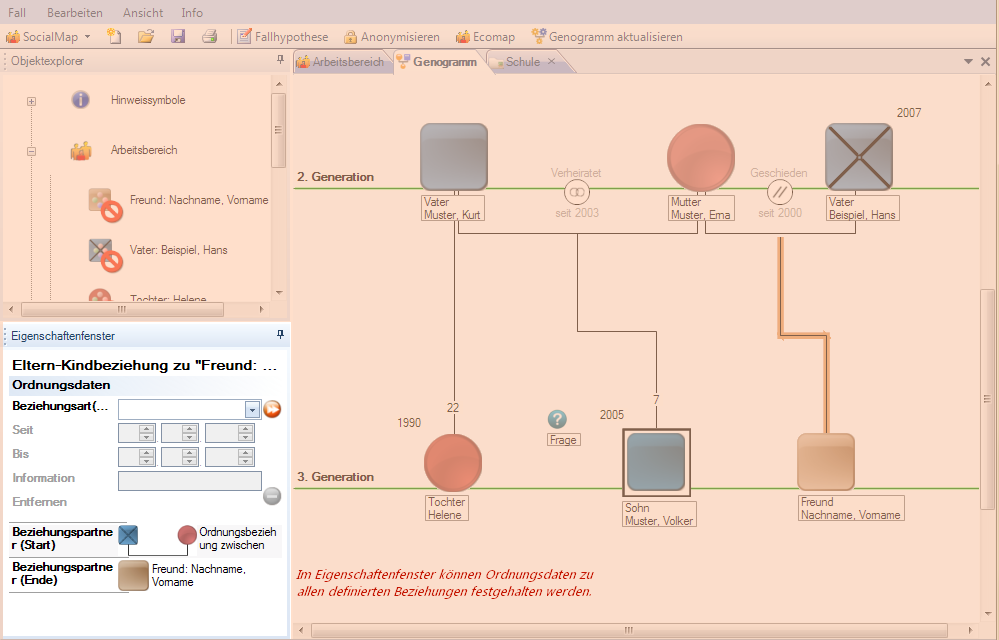Click the Print toolbar icon

coord(210,36)
